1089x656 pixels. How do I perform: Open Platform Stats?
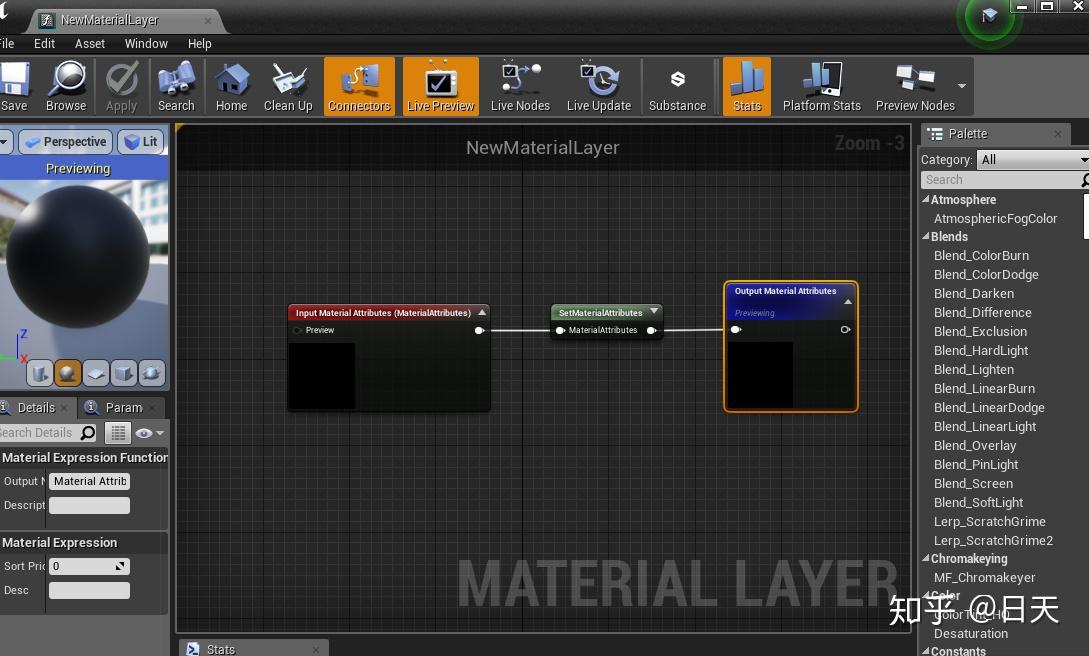pos(820,86)
